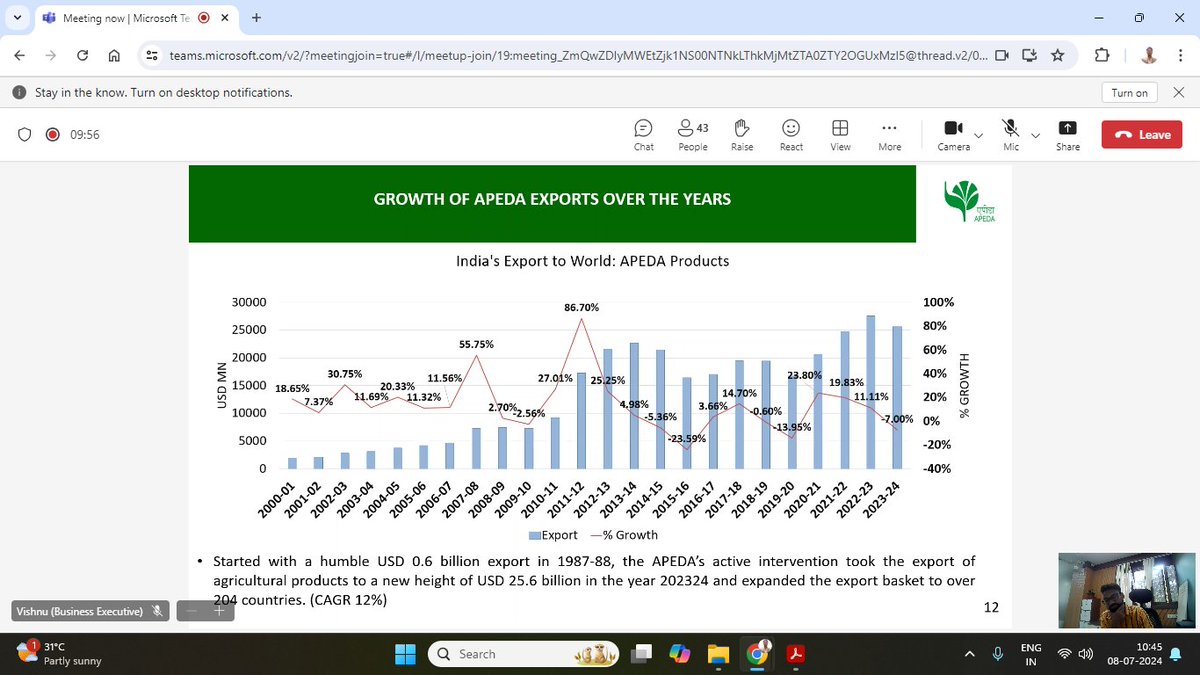Leave the meeting
This screenshot has width=1200, height=675.
(x=1141, y=135)
